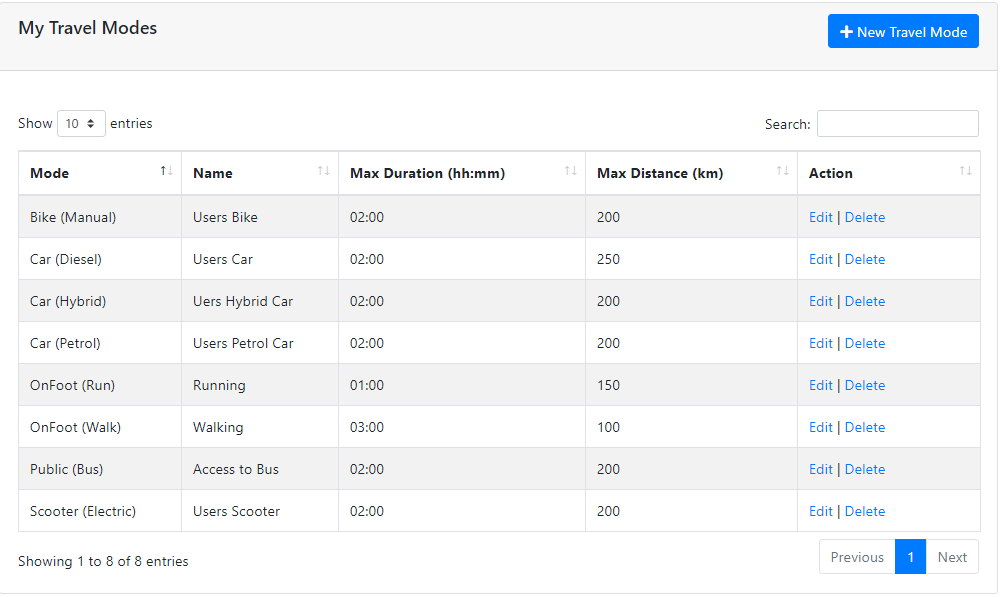Go to the Previous page
Screen dimensions: 1005x597
[857, 557]
